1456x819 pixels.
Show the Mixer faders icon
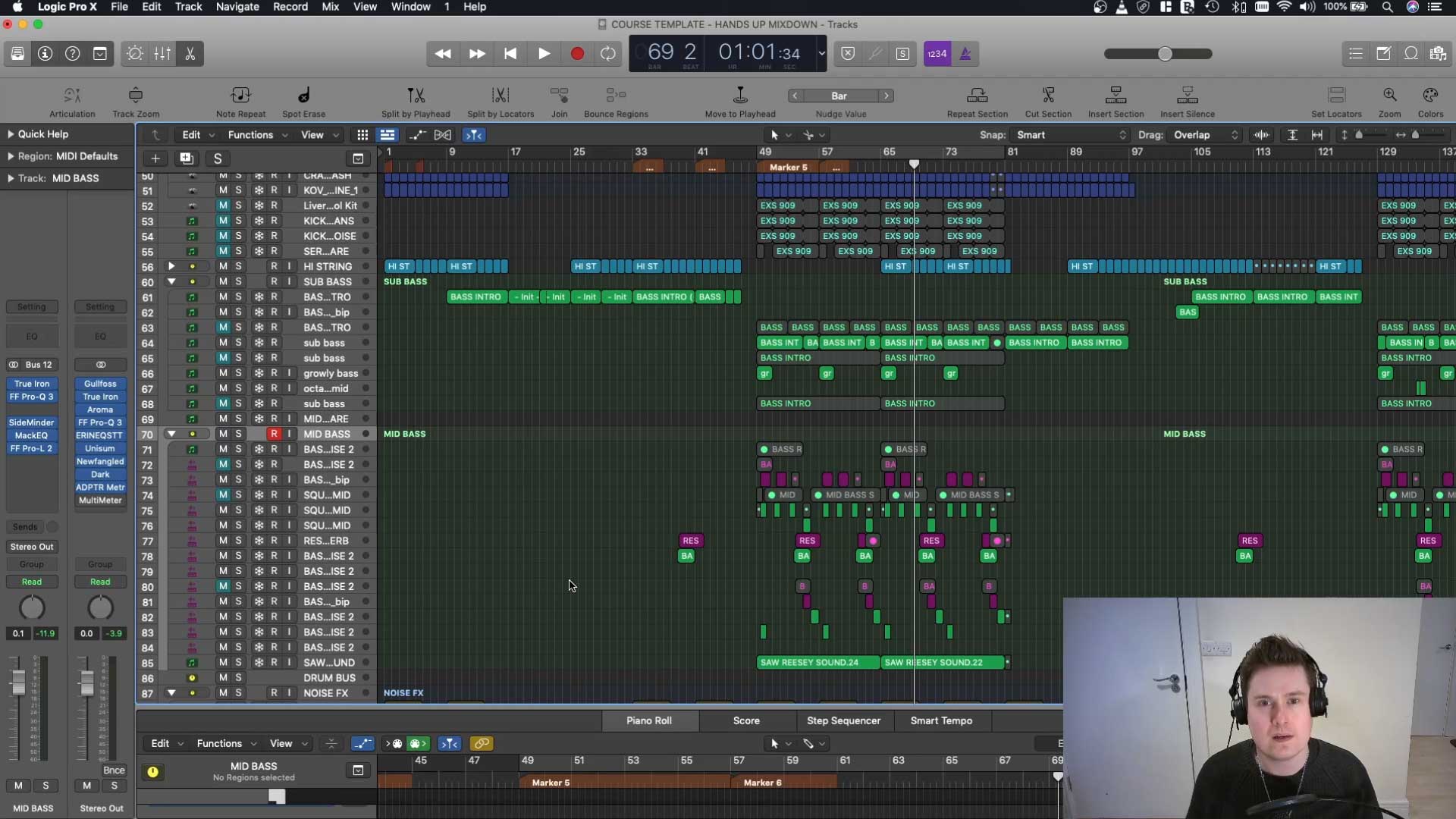pyautogui.click(x=162, y=54)
